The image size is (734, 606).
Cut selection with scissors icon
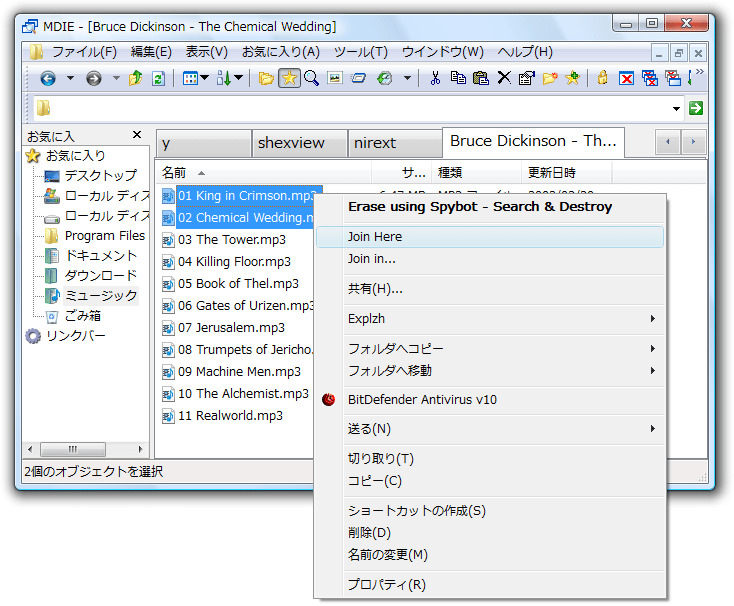coord(435,78)
